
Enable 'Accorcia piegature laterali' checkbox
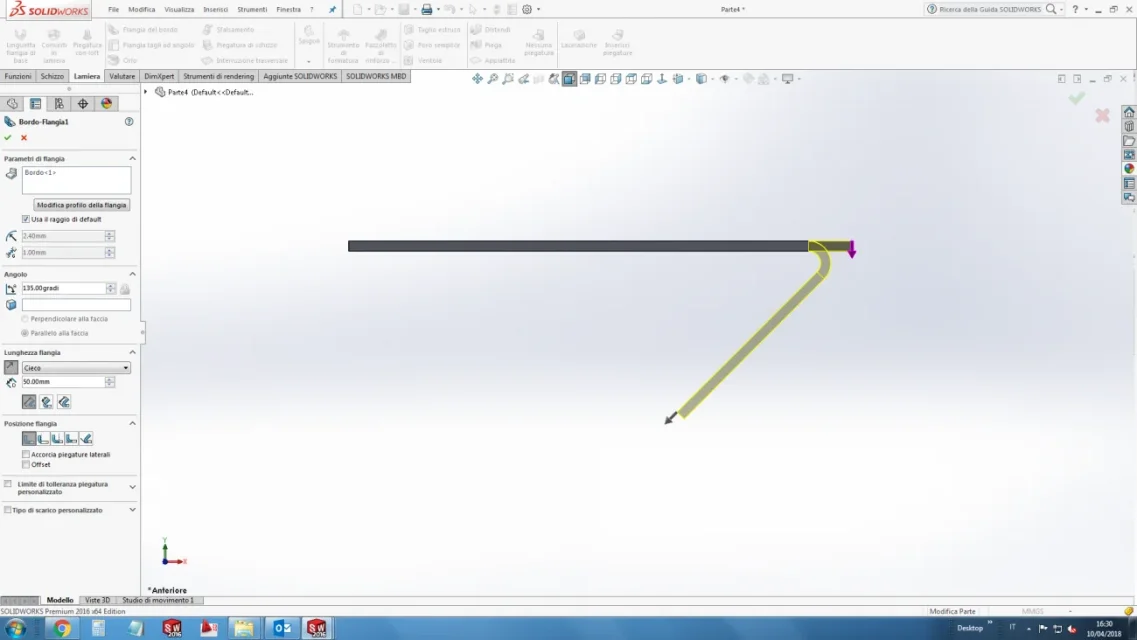26,454
